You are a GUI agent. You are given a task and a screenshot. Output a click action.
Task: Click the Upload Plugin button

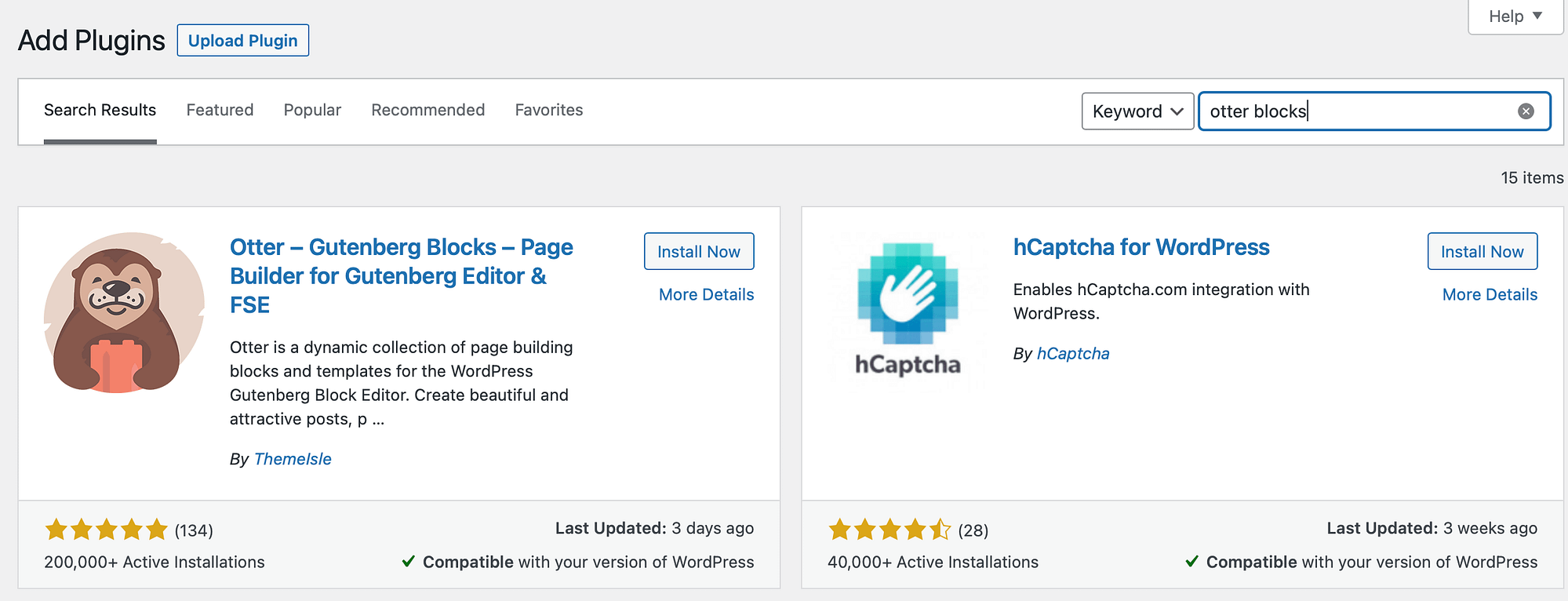[x=243, y=41]
